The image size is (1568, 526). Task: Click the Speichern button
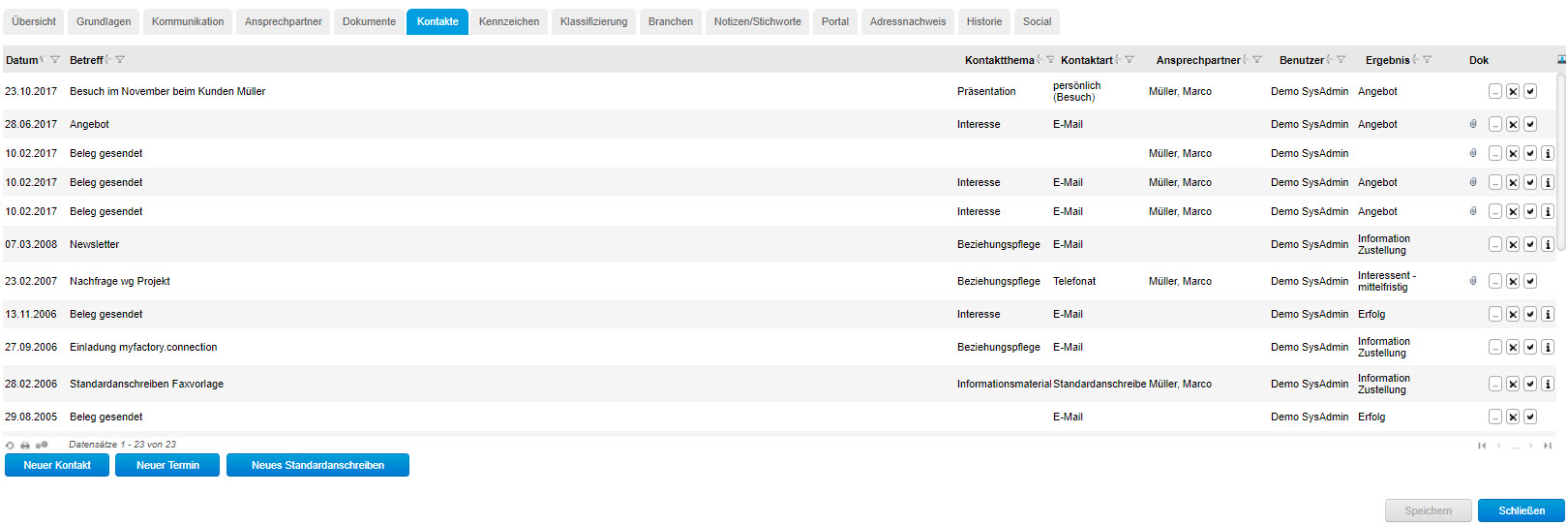1429,511
